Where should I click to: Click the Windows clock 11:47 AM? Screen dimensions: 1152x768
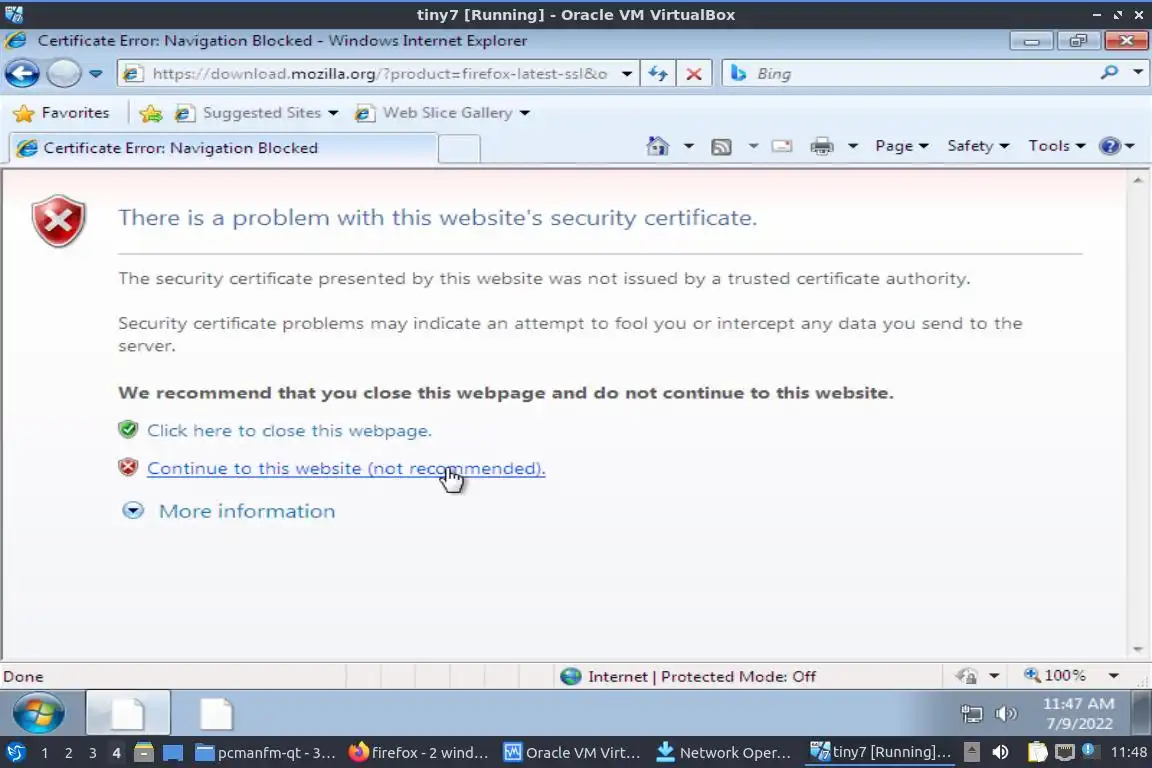[x=1079, y=713]
